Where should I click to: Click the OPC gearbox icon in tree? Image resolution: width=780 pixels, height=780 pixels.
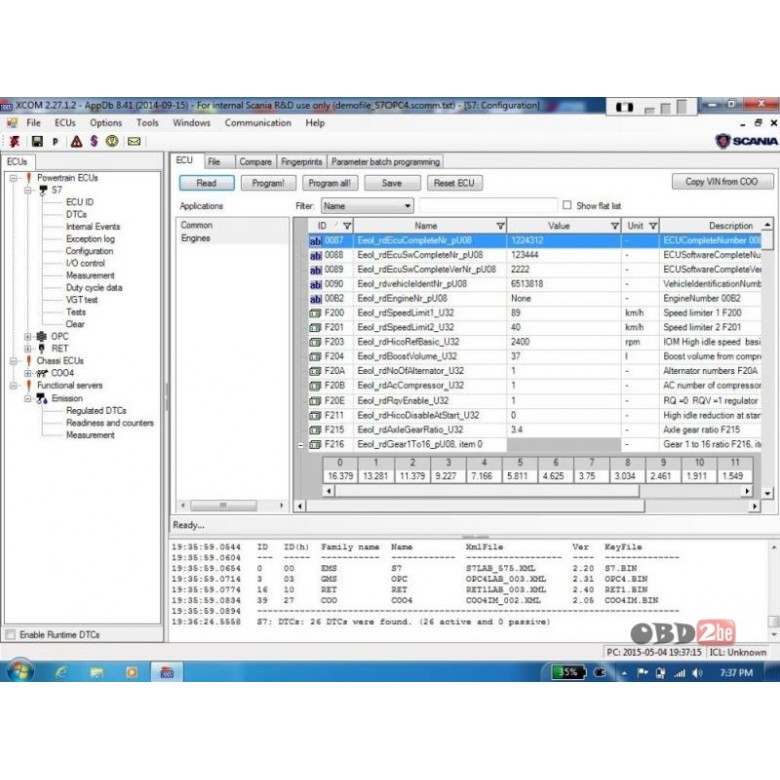[x=42, y=336]
